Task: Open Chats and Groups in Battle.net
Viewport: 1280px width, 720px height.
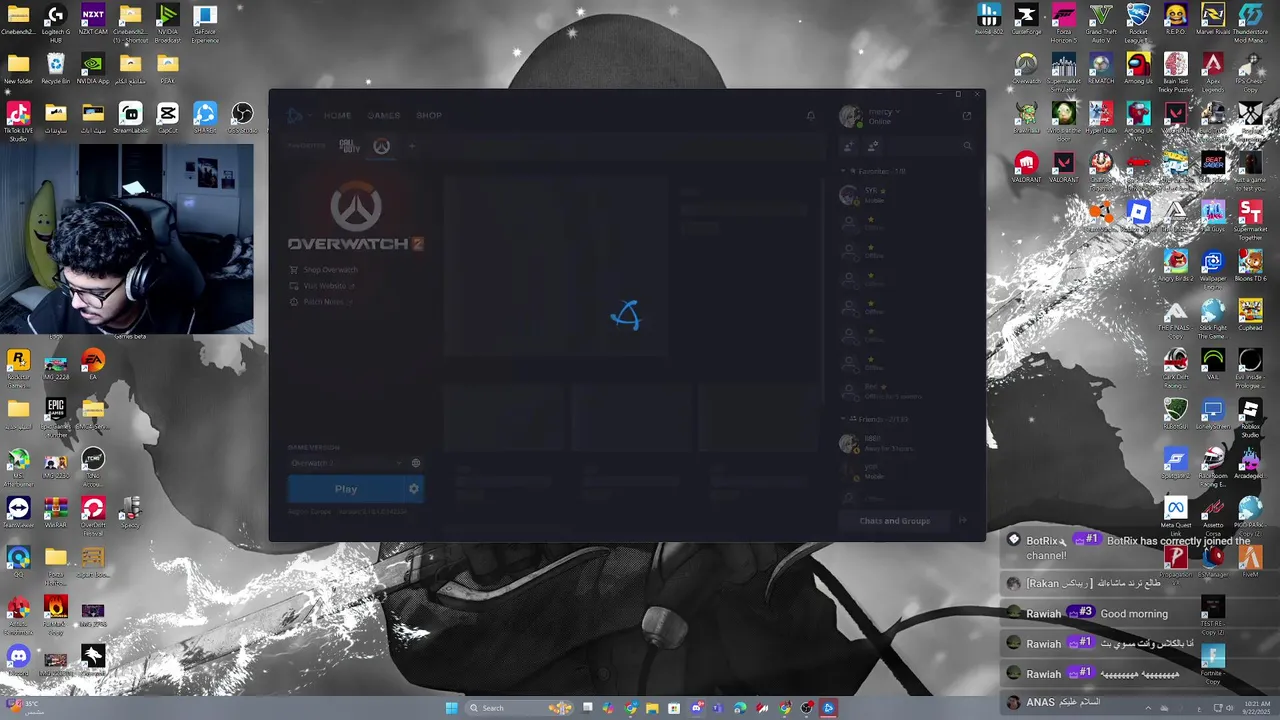Action: [x=895, y=521]
